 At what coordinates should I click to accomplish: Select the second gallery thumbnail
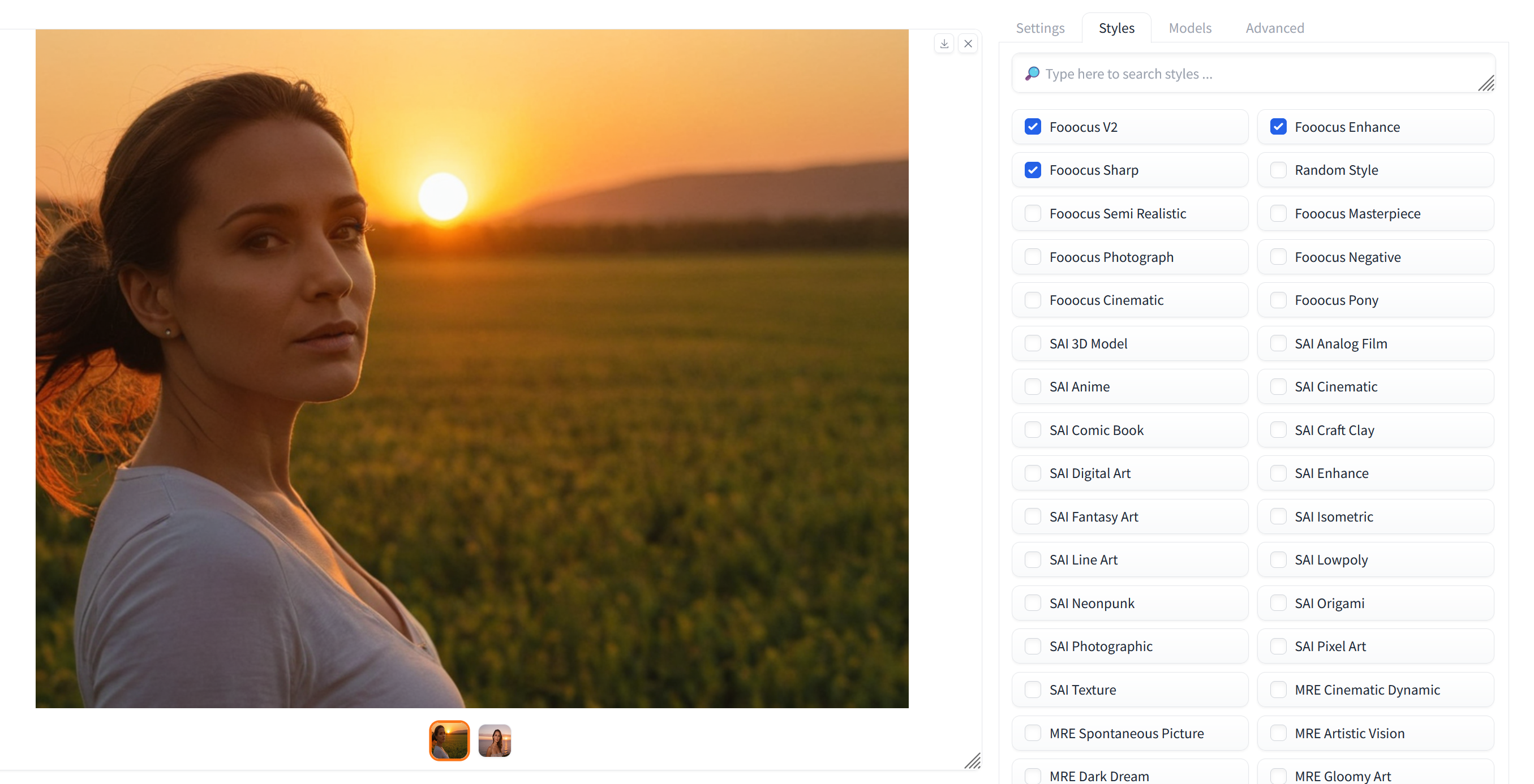click(494, 740)
